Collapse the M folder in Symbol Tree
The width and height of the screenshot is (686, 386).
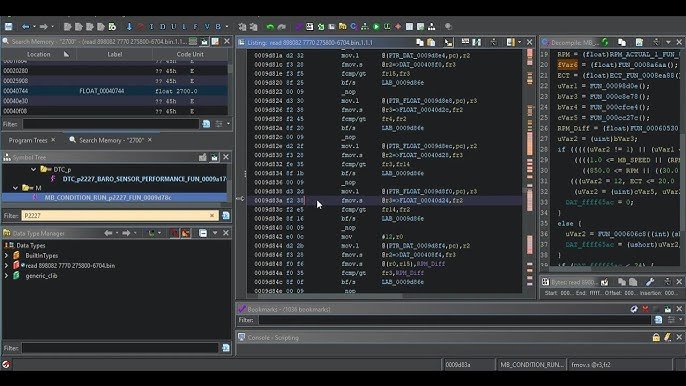point(16,188)
